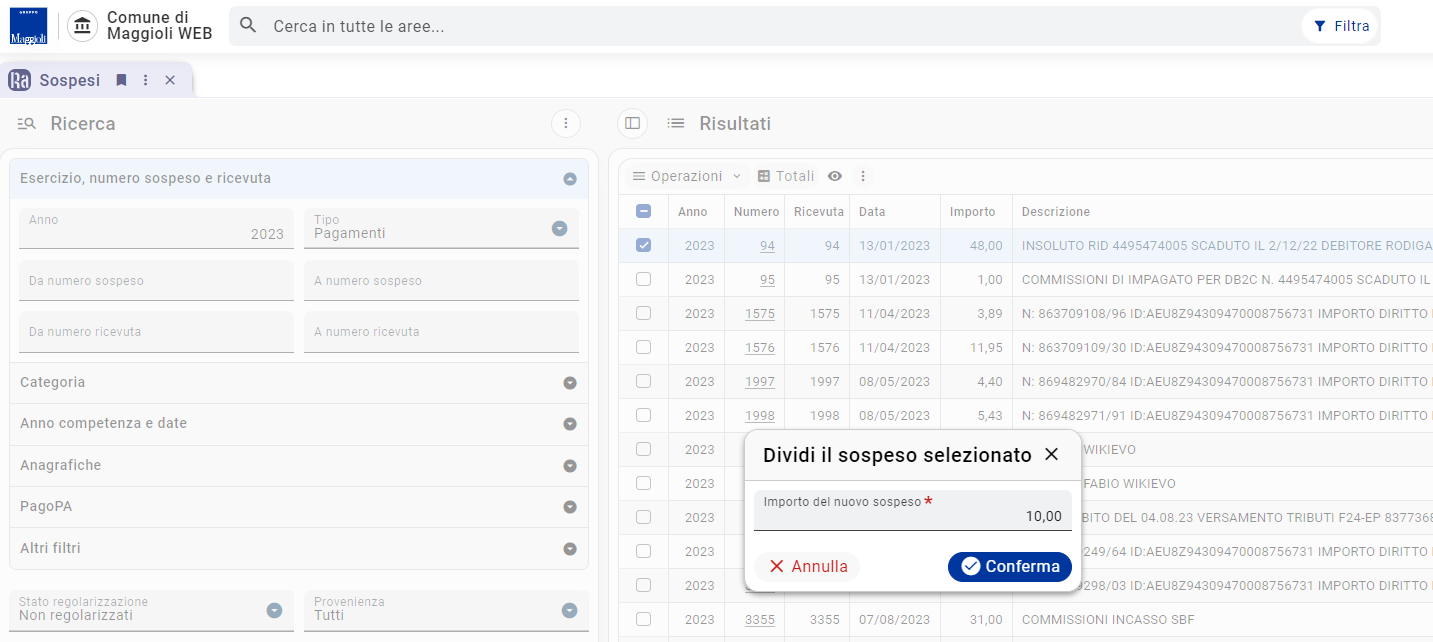The image size is (1433, 642).
Task: Click the Totali toolbar item
Action: tap(786, 176)
